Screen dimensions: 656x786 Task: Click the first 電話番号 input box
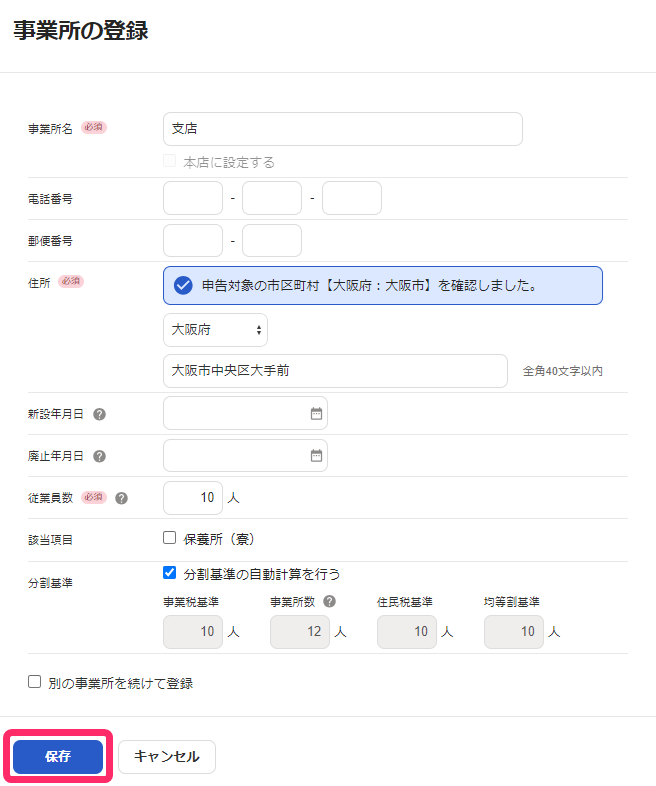coord(193,198)
